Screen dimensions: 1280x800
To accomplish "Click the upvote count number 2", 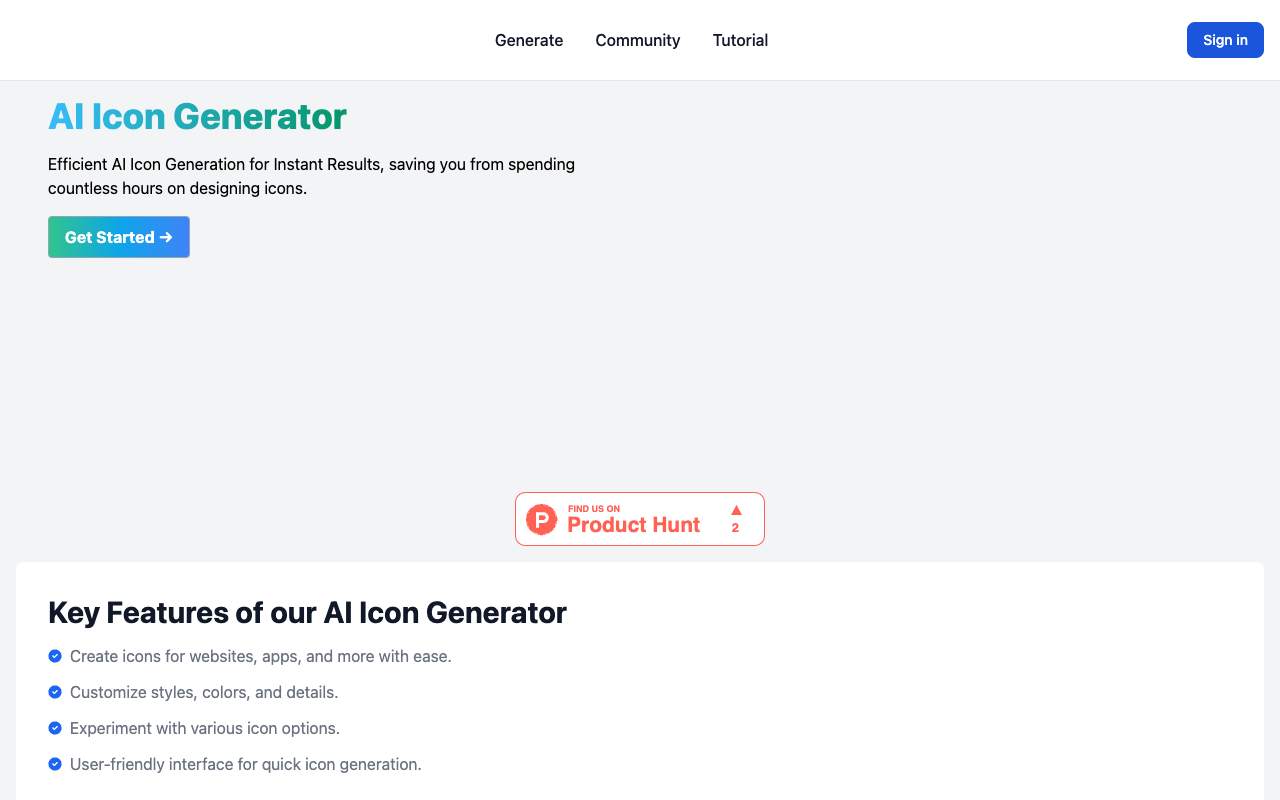I will coord(735,528).
